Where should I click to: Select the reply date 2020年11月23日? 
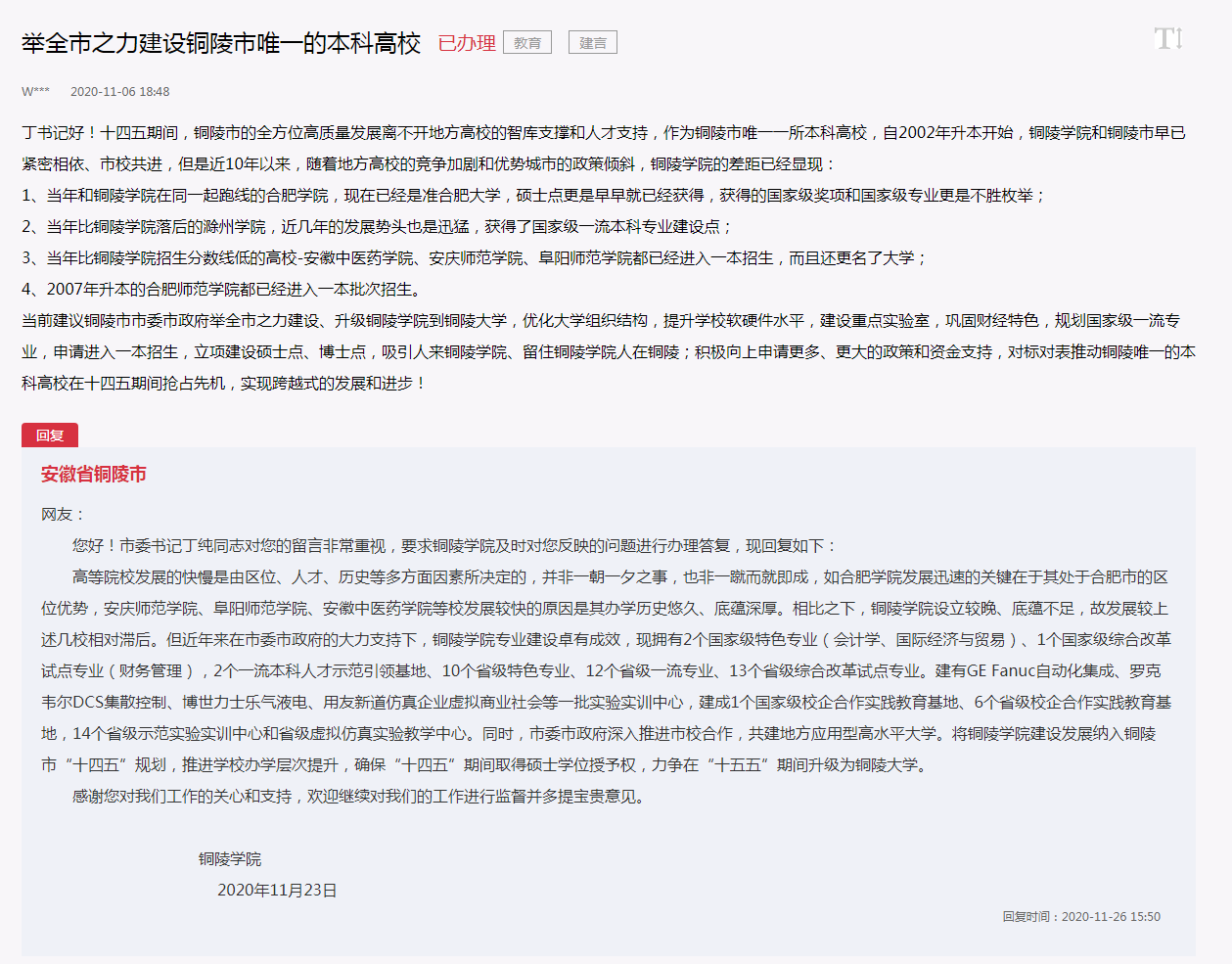279,892
